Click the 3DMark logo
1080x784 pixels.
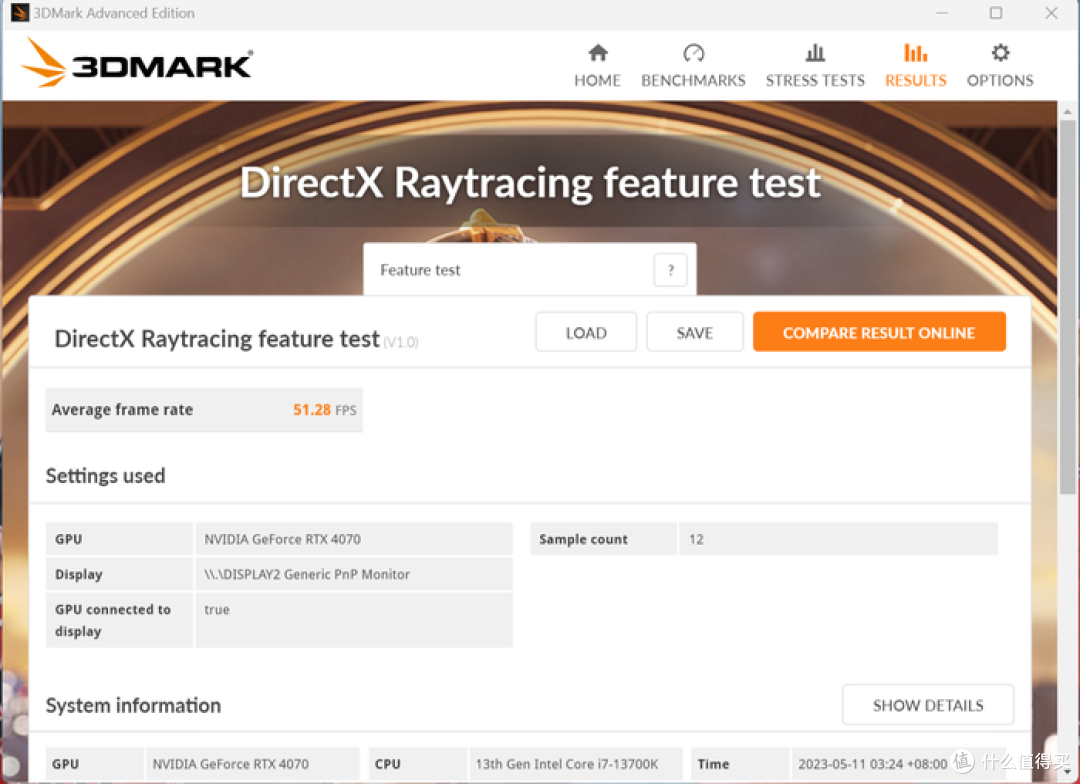tap(137, 63)
